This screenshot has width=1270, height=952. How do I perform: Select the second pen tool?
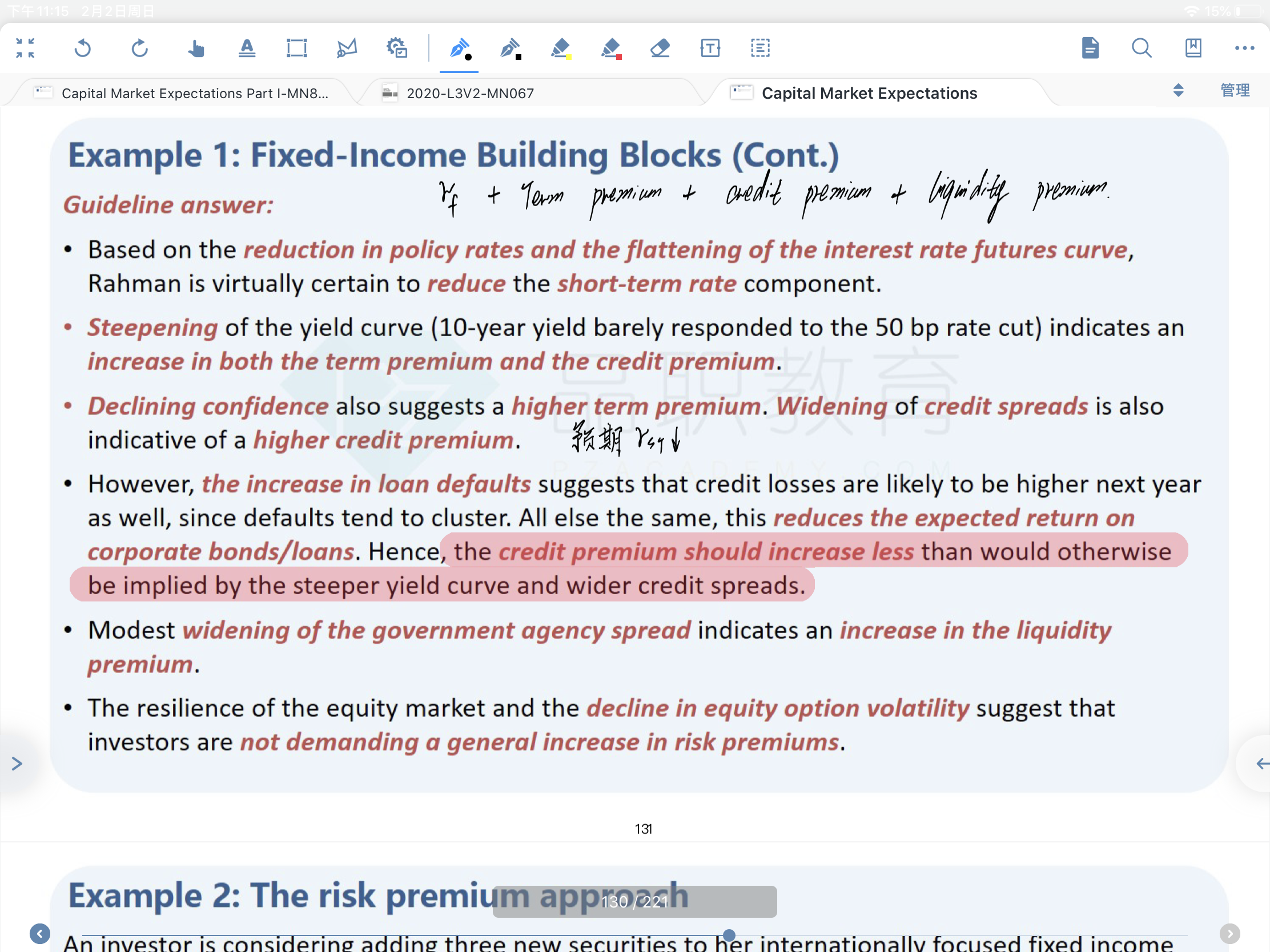coord(511,49)
